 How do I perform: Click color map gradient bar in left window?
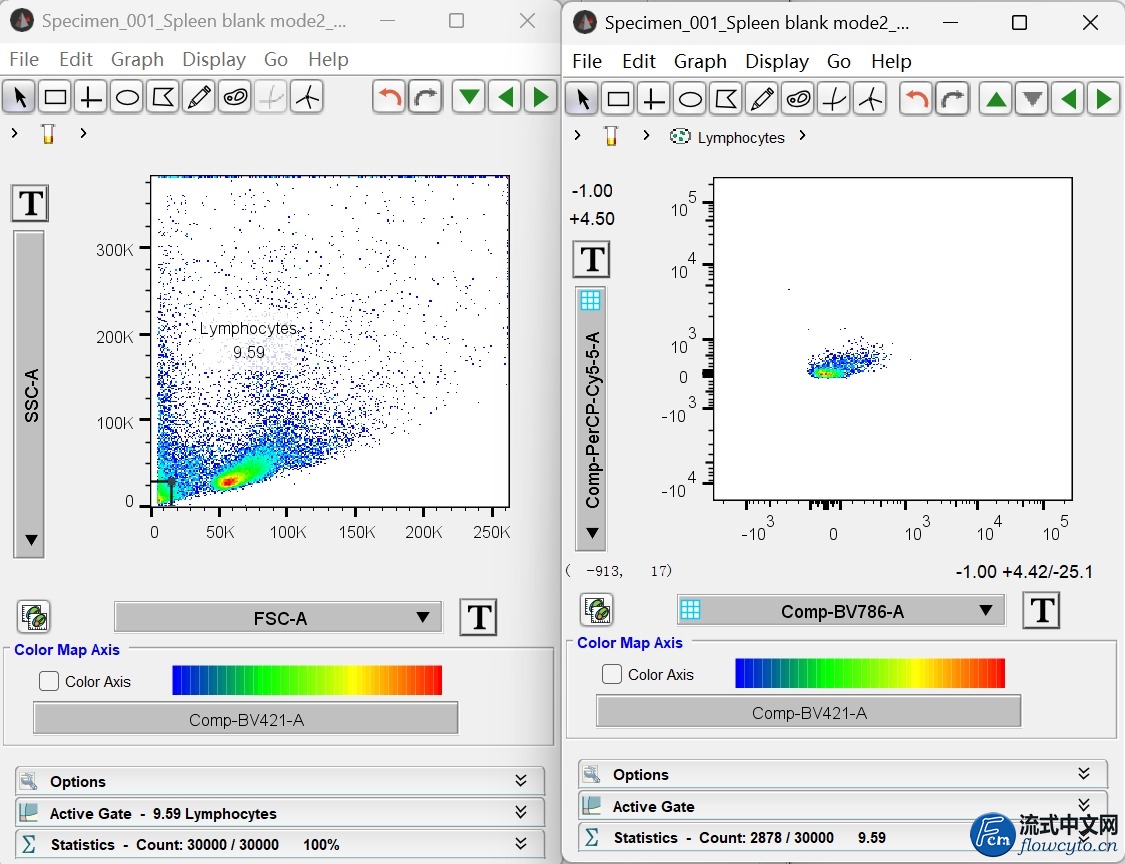pyautogui.click(x=307, y=680)
